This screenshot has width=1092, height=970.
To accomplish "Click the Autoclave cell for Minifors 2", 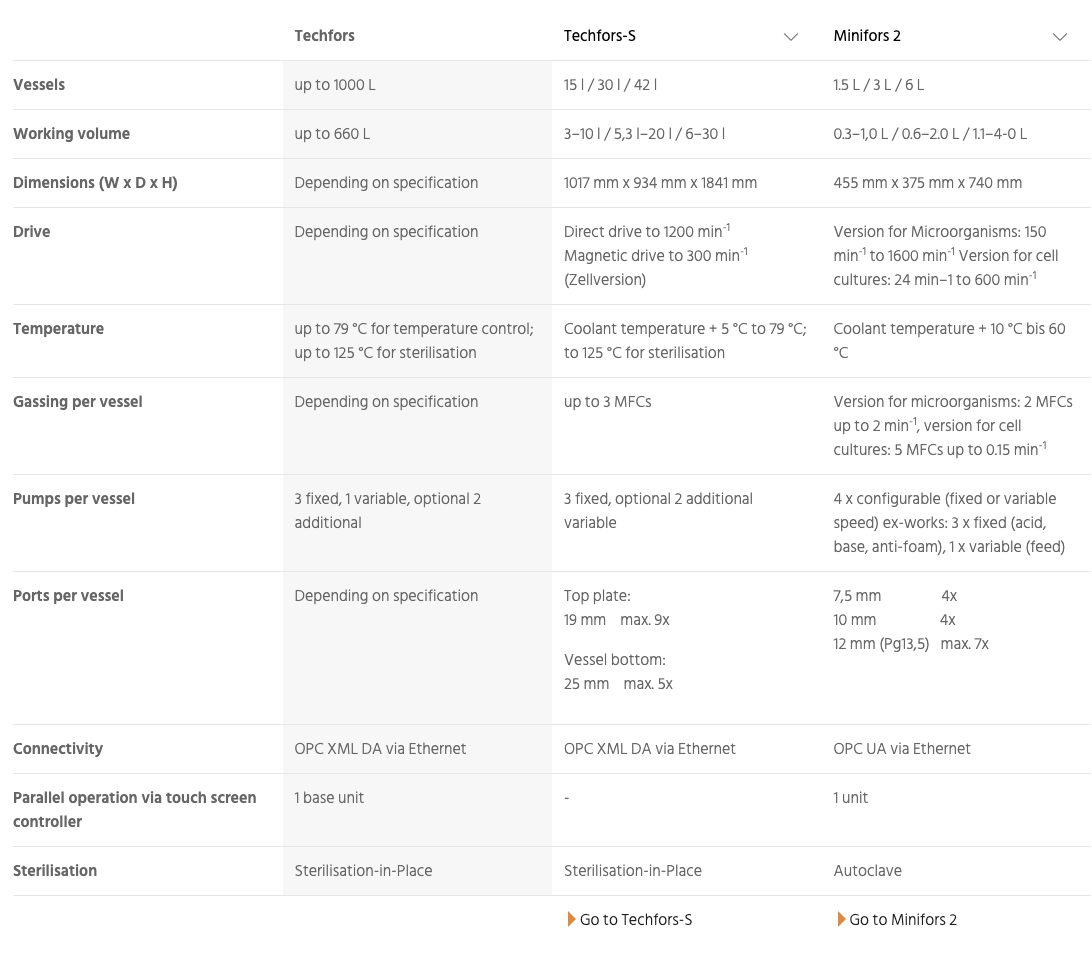I will [x=867, y=870].
